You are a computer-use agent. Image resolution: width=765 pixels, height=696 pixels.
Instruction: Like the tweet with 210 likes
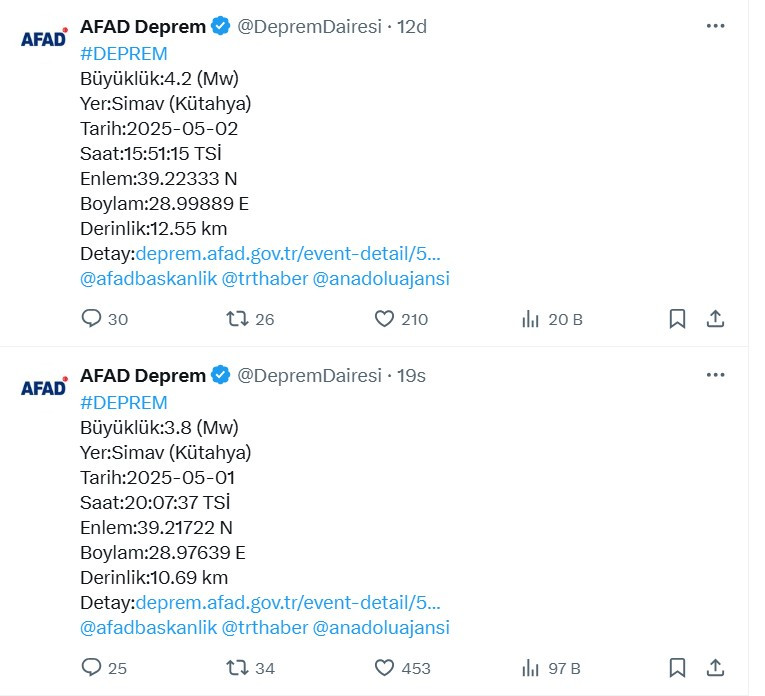click(x=401, y=319)
